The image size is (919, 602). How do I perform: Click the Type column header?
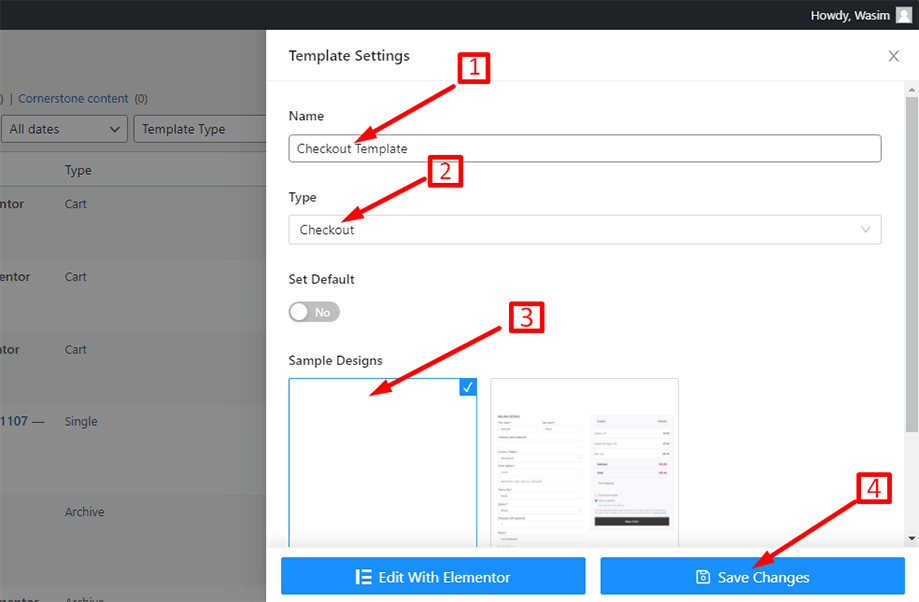pos(78,171)
